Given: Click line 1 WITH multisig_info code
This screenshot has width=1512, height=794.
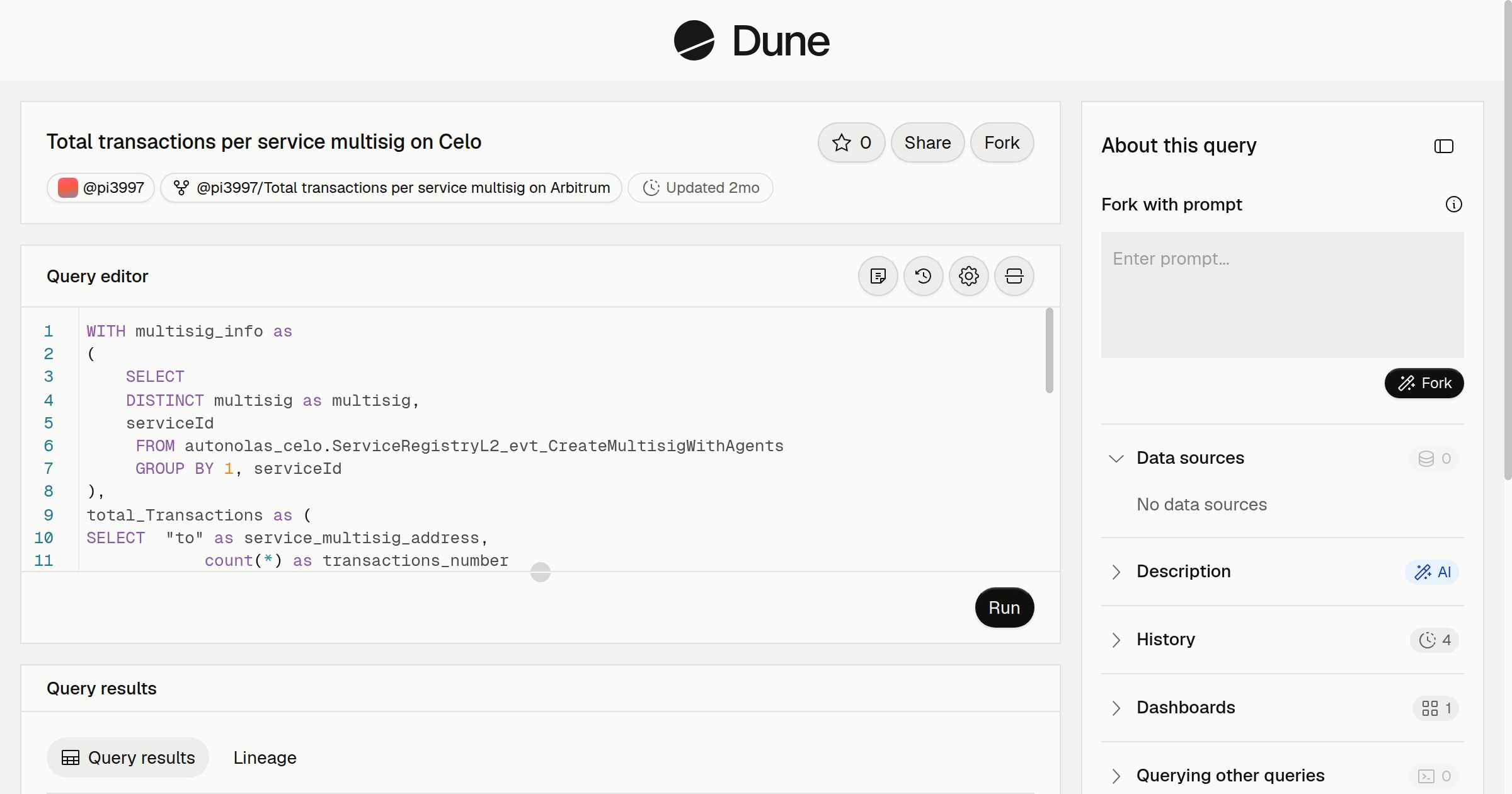Looking at the screenshot, I should tap(189, 331).
